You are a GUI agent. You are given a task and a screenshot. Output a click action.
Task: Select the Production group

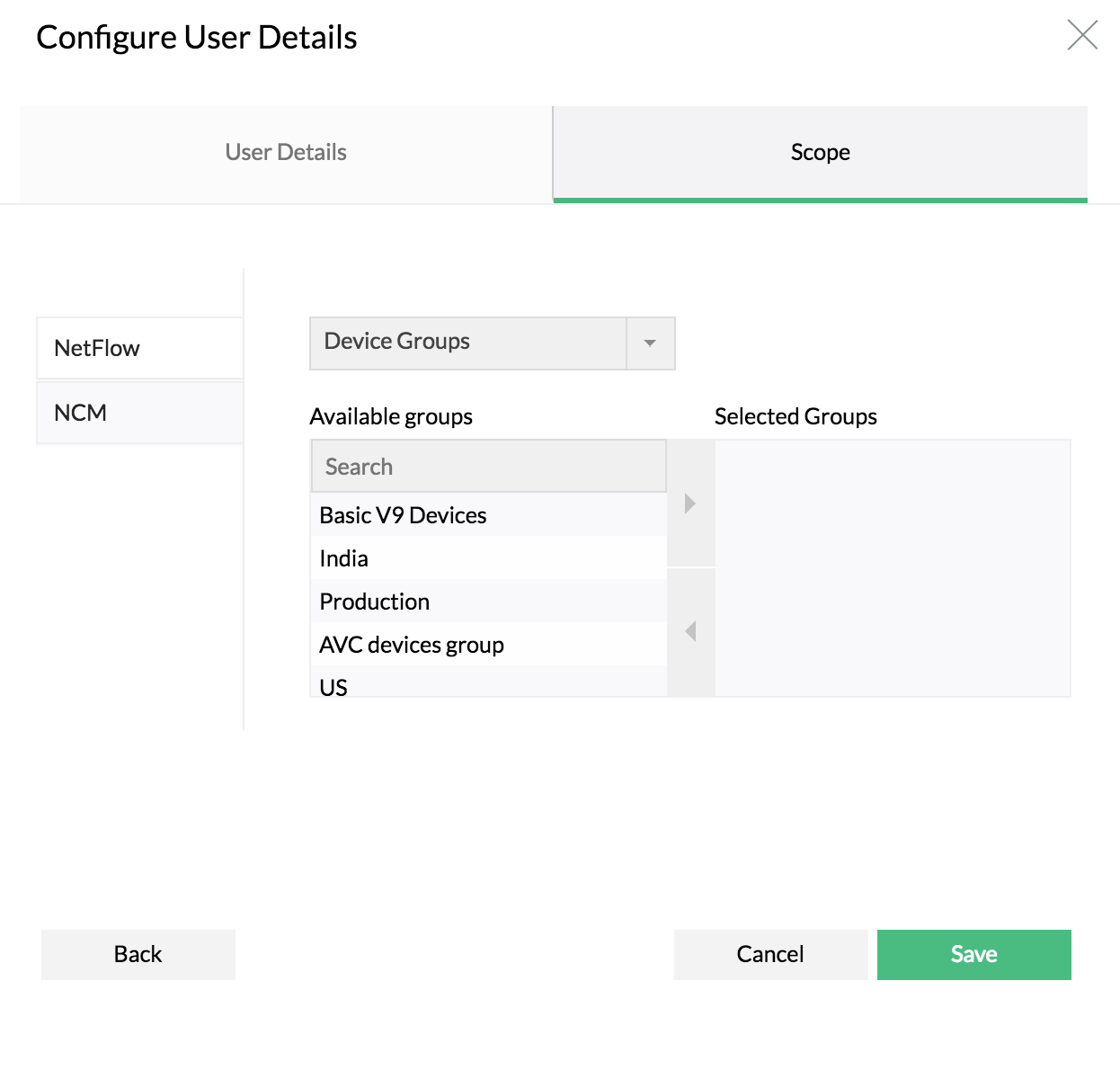[374, 601]
